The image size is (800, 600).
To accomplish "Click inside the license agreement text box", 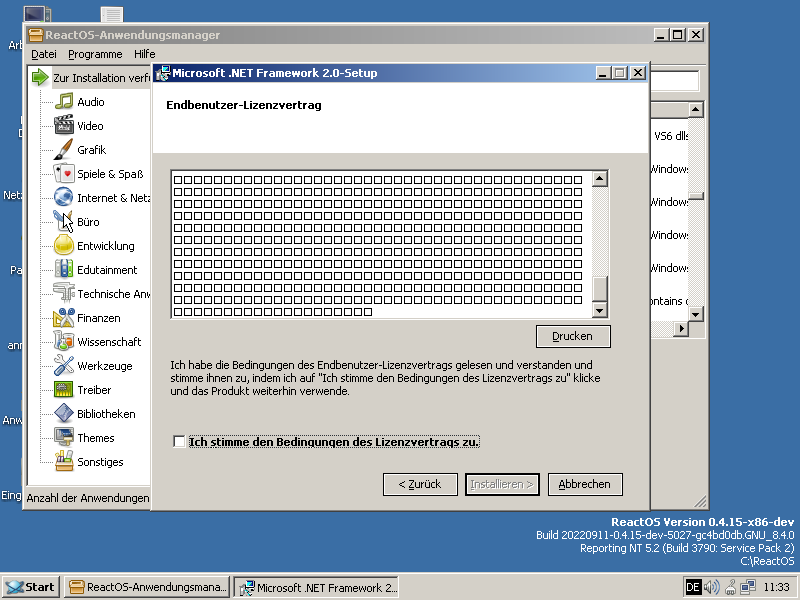I will pyautogui.click(x=382, y=244).
